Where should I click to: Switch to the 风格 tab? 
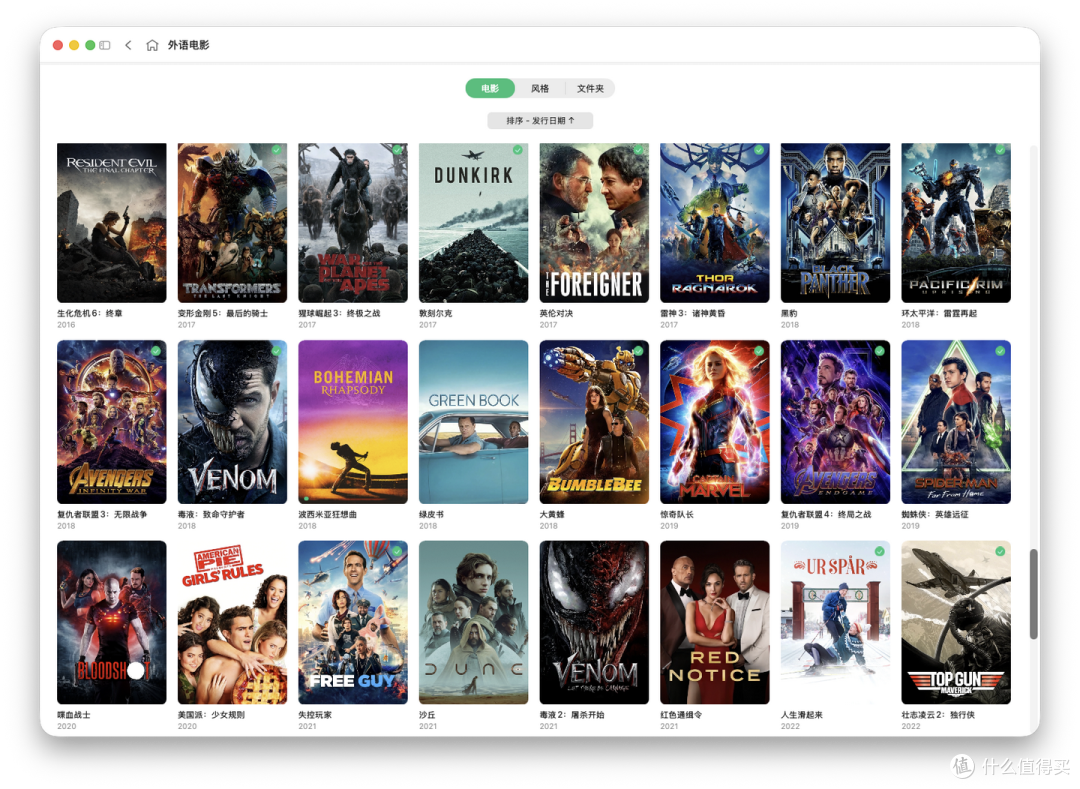coord(540,88)
